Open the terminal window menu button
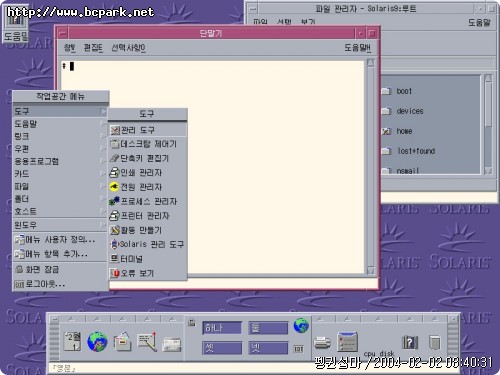 pos(62,33)
